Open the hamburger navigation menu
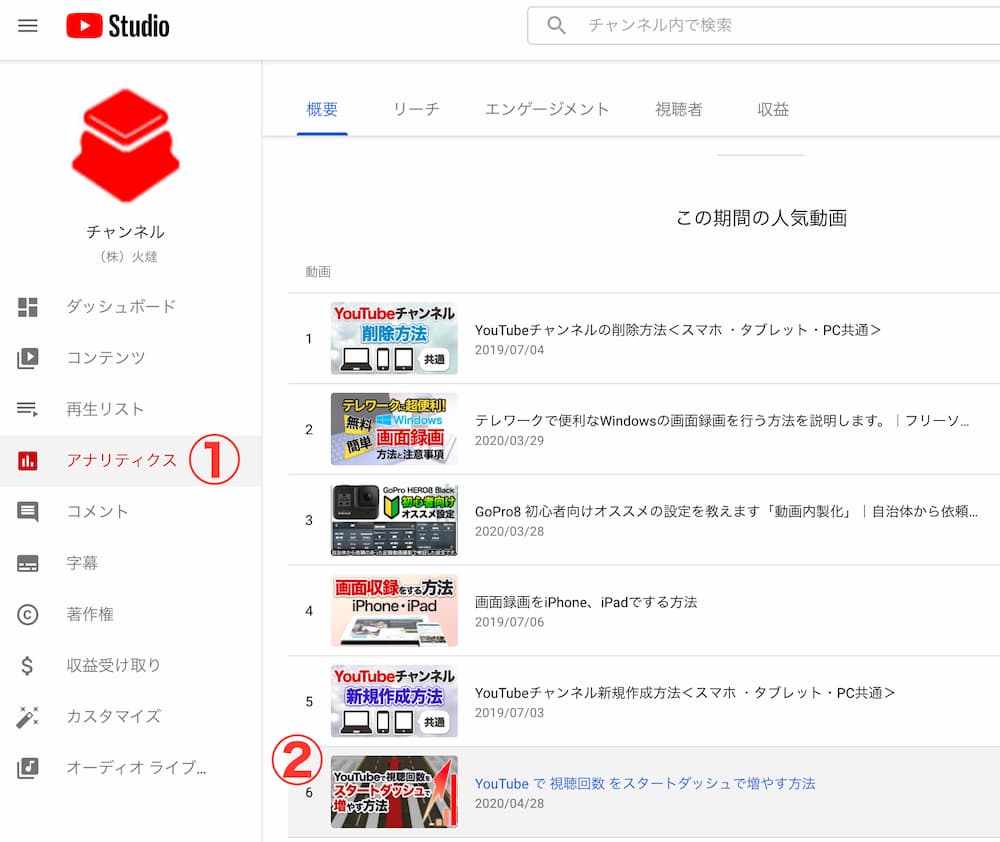 27,26
